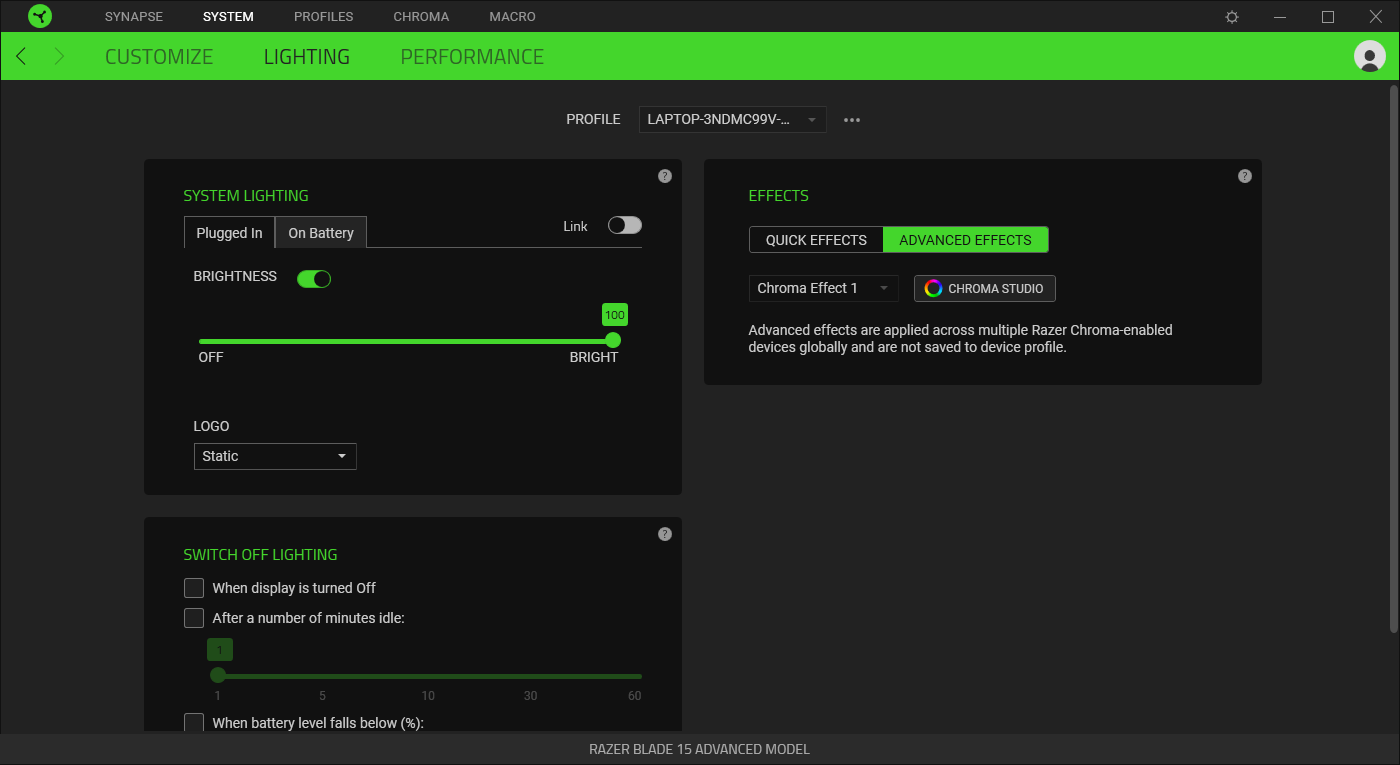The image size is (1400, 765).
Task: Click the brightness slider handle
Action: [613, 340]
